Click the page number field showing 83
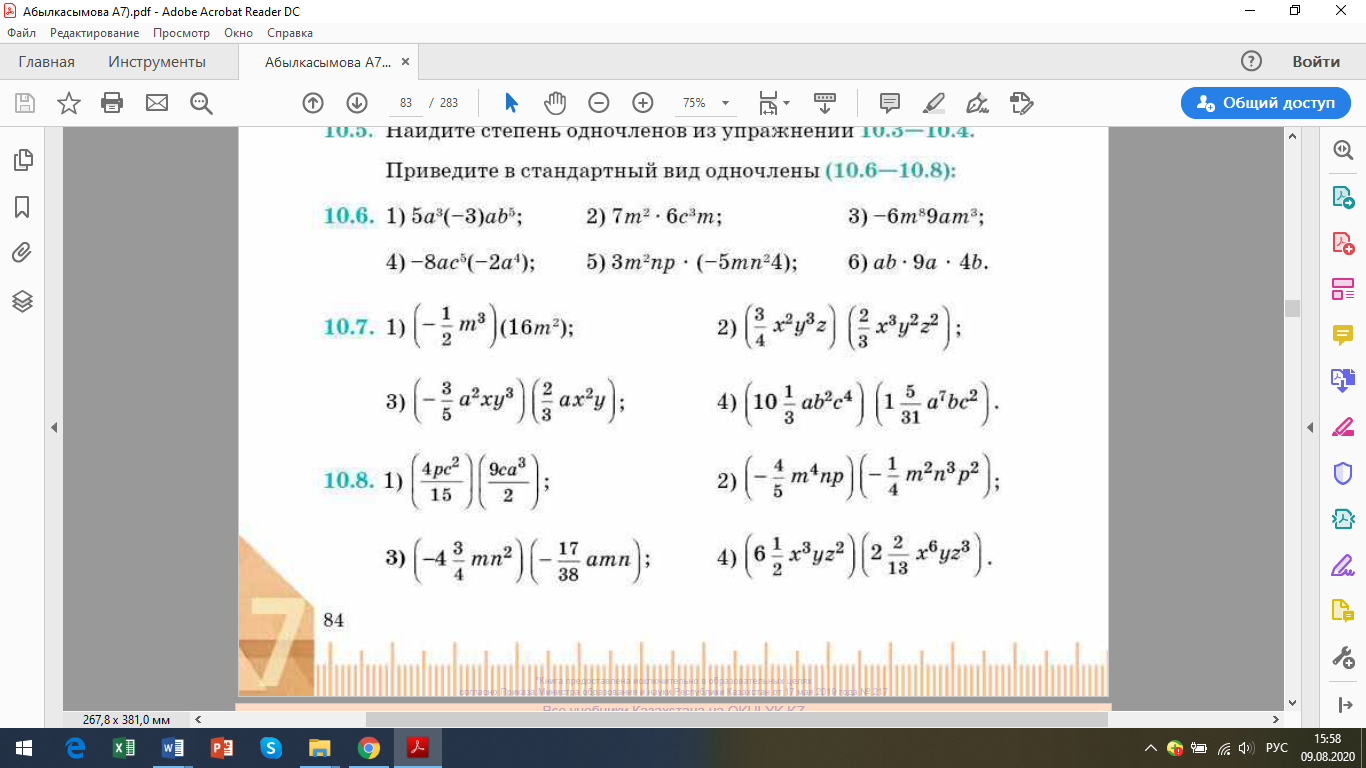 pos(405,103)
